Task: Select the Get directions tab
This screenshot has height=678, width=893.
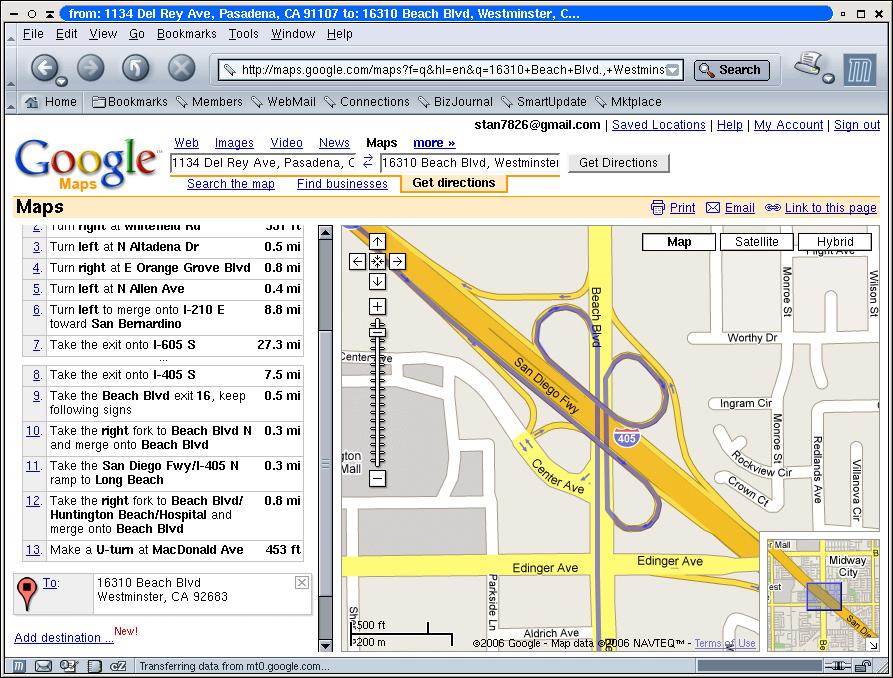Action: (x=454, y=183)
